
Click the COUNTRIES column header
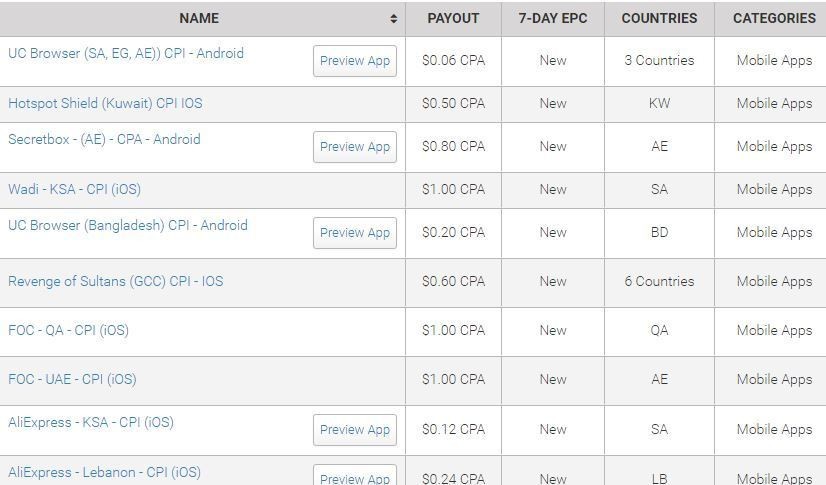click(659, 18)
